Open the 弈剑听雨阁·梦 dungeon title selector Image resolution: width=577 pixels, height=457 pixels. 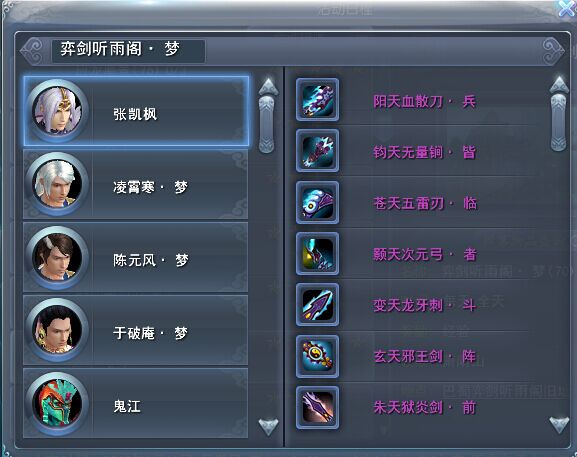128,50
